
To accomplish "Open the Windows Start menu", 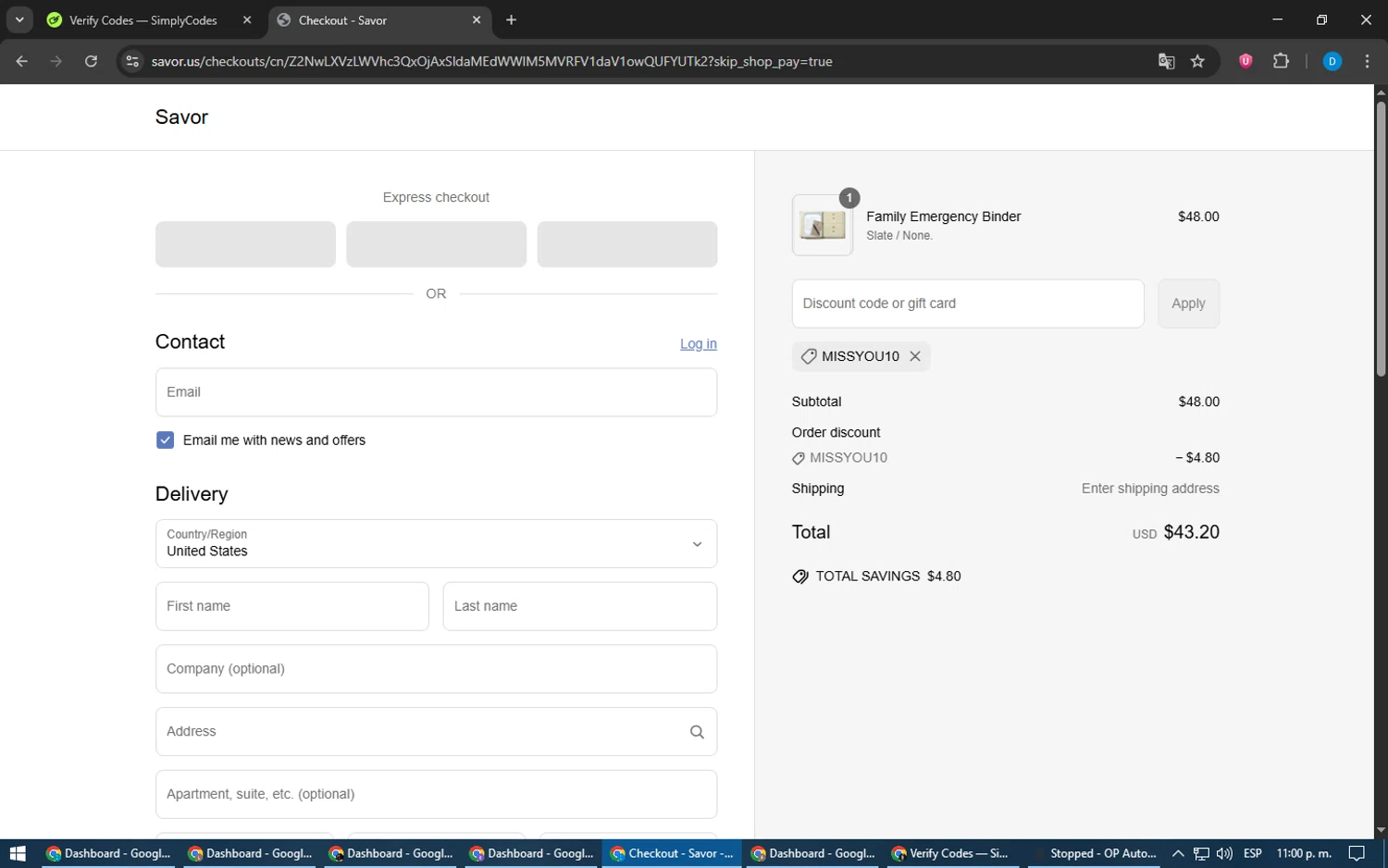I will [18, 853].
